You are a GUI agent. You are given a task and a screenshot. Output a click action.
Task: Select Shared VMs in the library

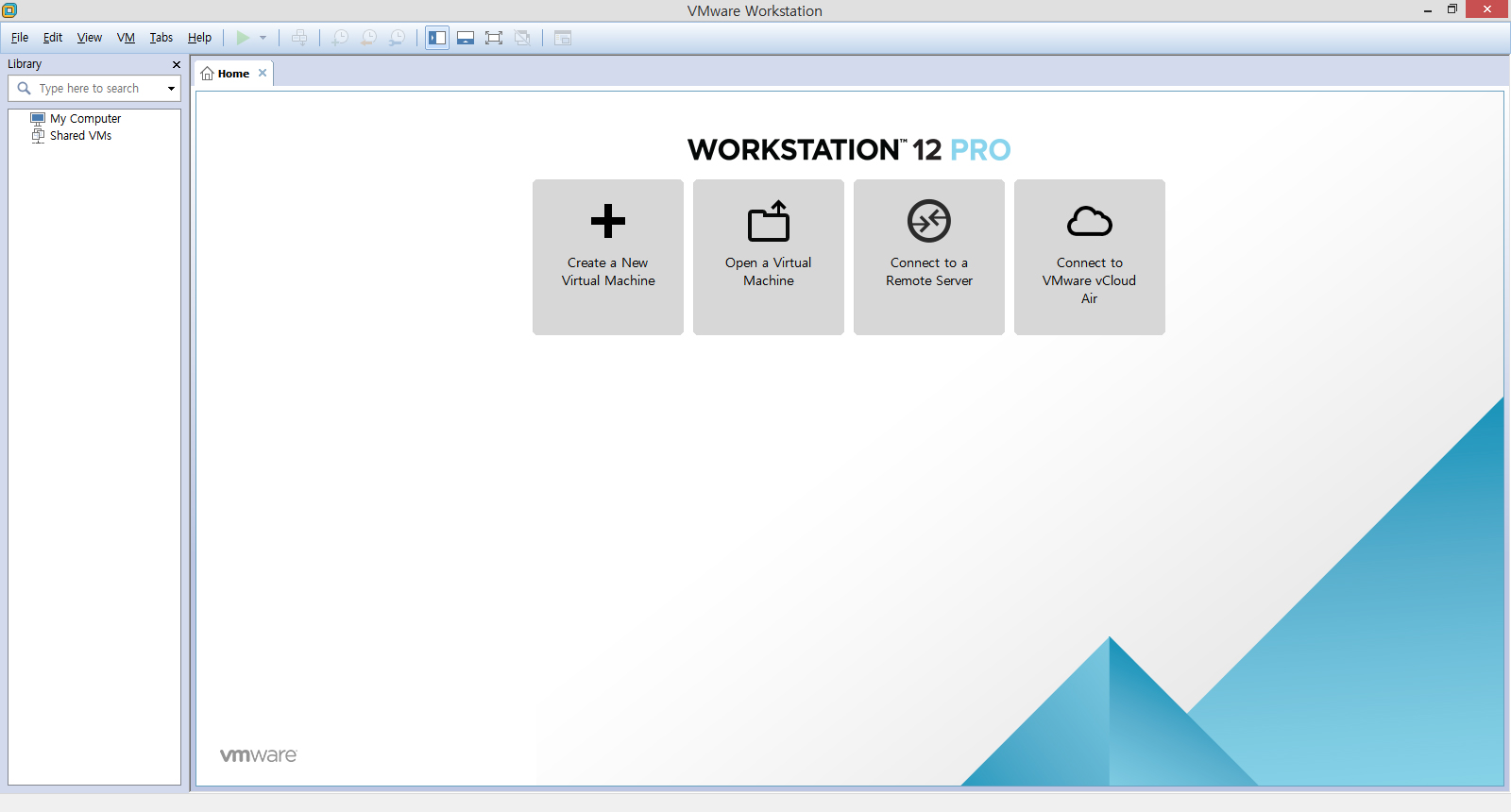[80, 136]
